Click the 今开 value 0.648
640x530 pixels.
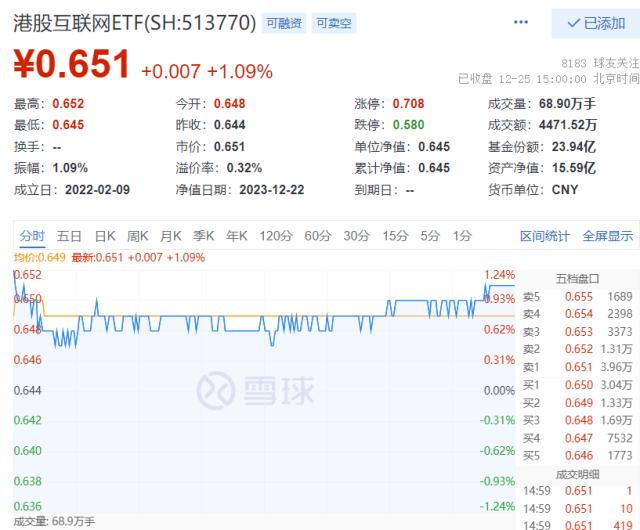click(229, 104)
